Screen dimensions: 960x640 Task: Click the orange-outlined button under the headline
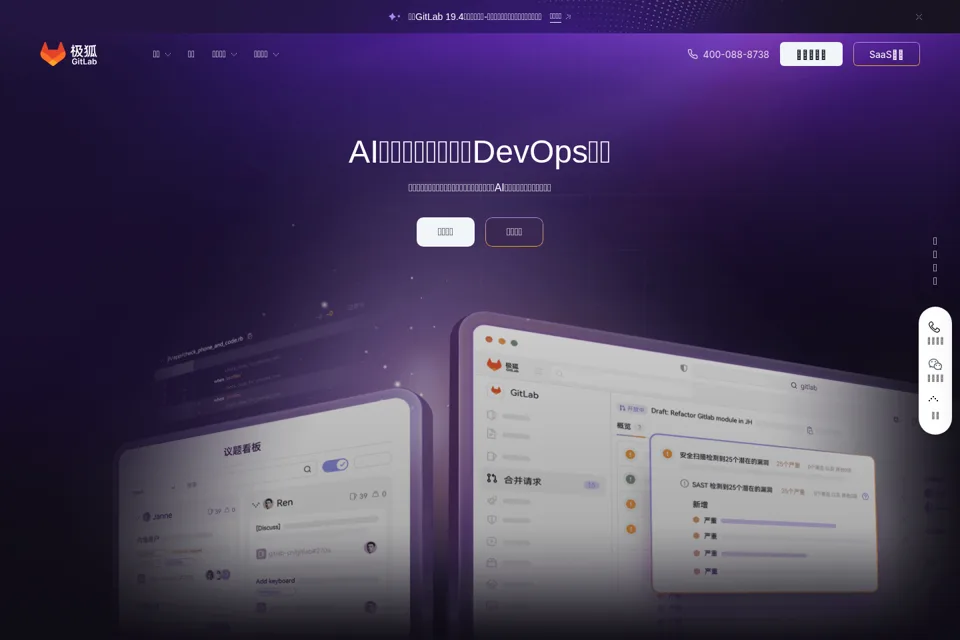(514, 232)
